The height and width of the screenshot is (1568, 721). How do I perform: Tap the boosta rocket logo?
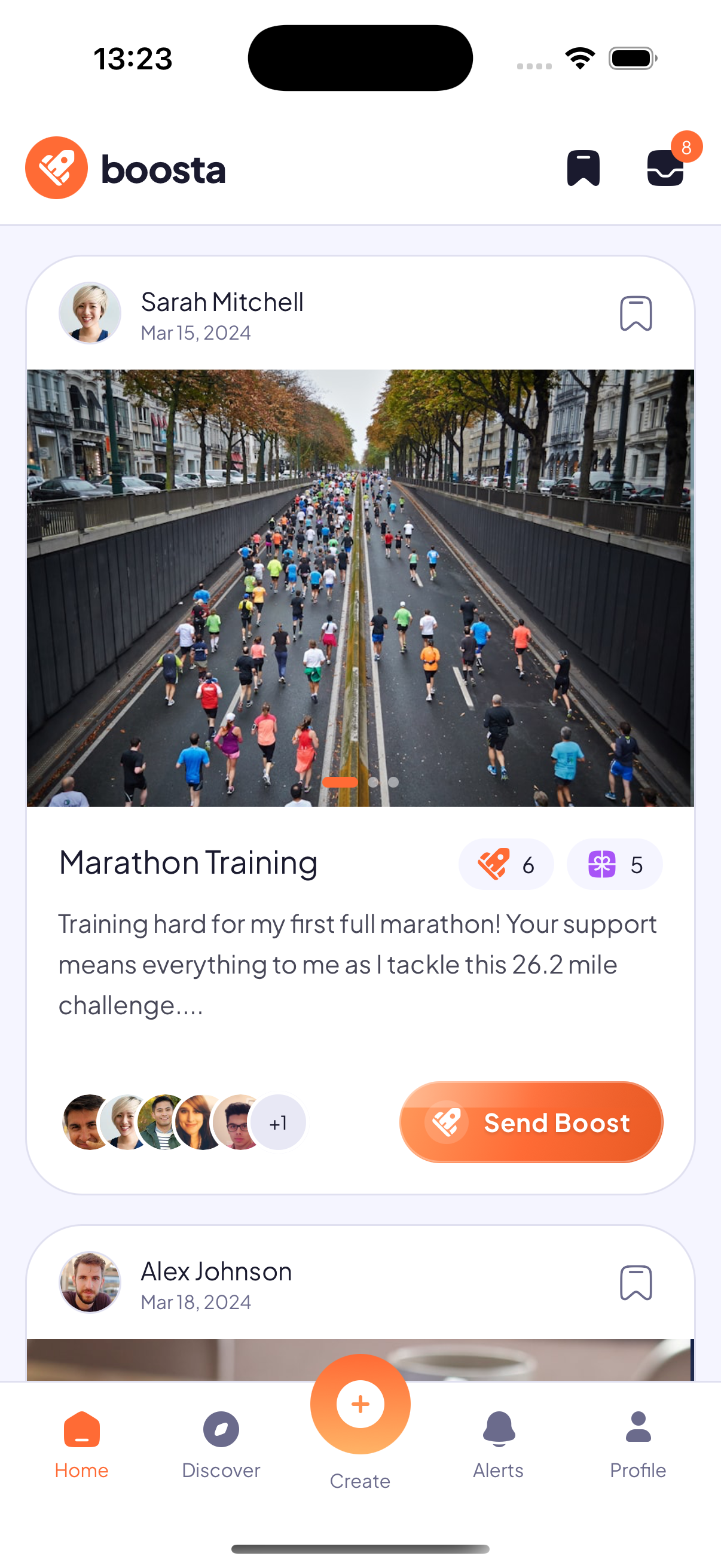click(x=57, y=168)
